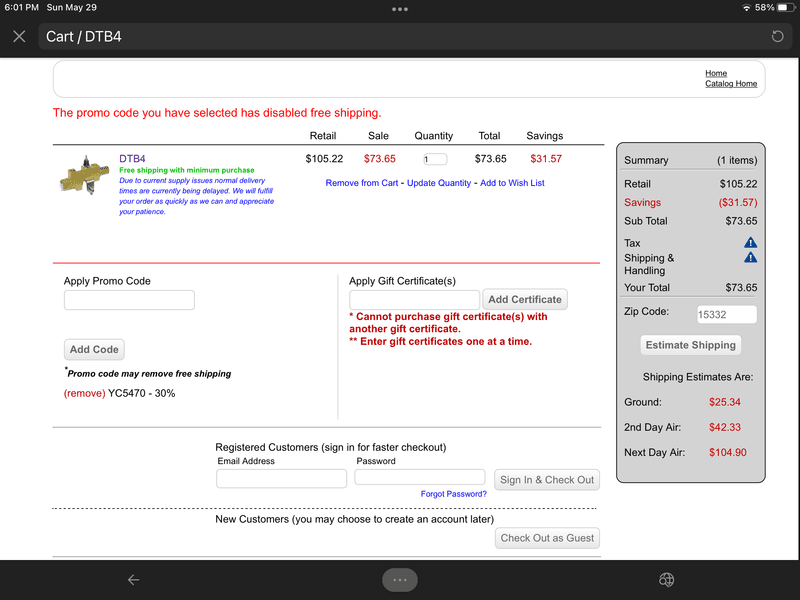Screen dimensions: 800x600
Task: Open the DTB4 product link
Action: pos(132,159)
